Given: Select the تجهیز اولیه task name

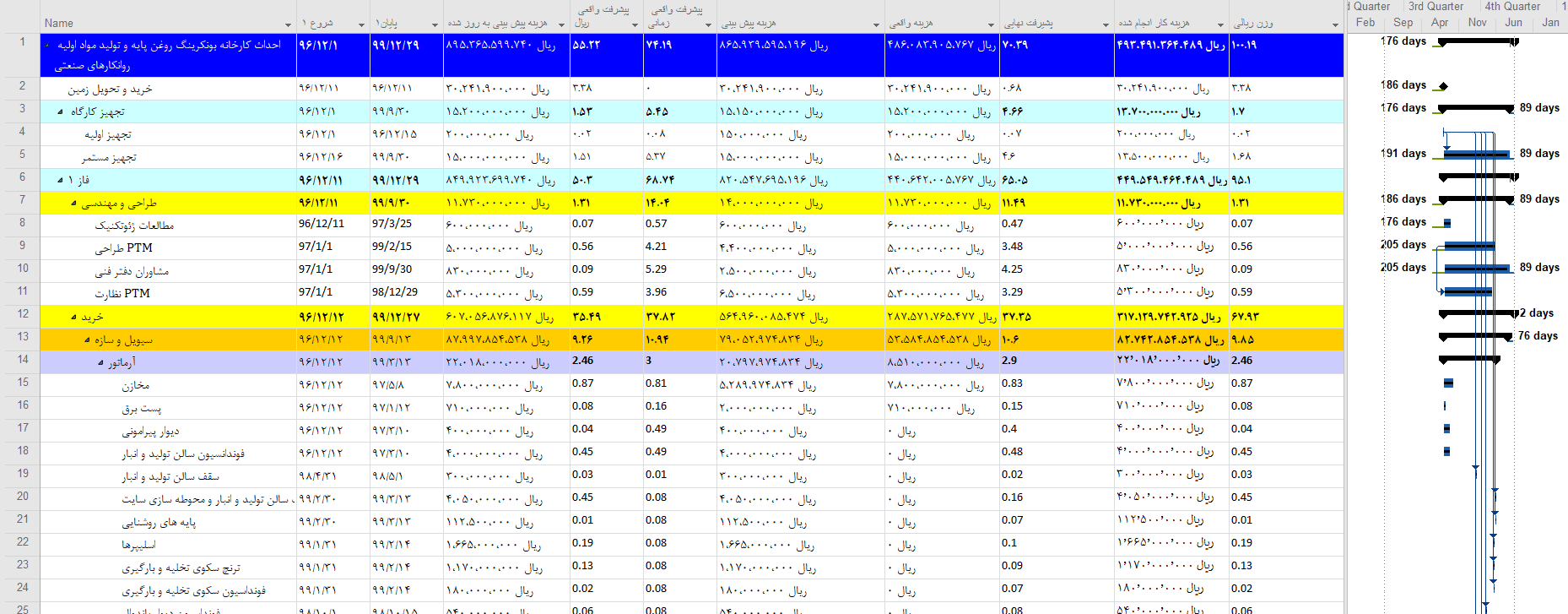Looking at the screenshot, I should click(107, 134).
